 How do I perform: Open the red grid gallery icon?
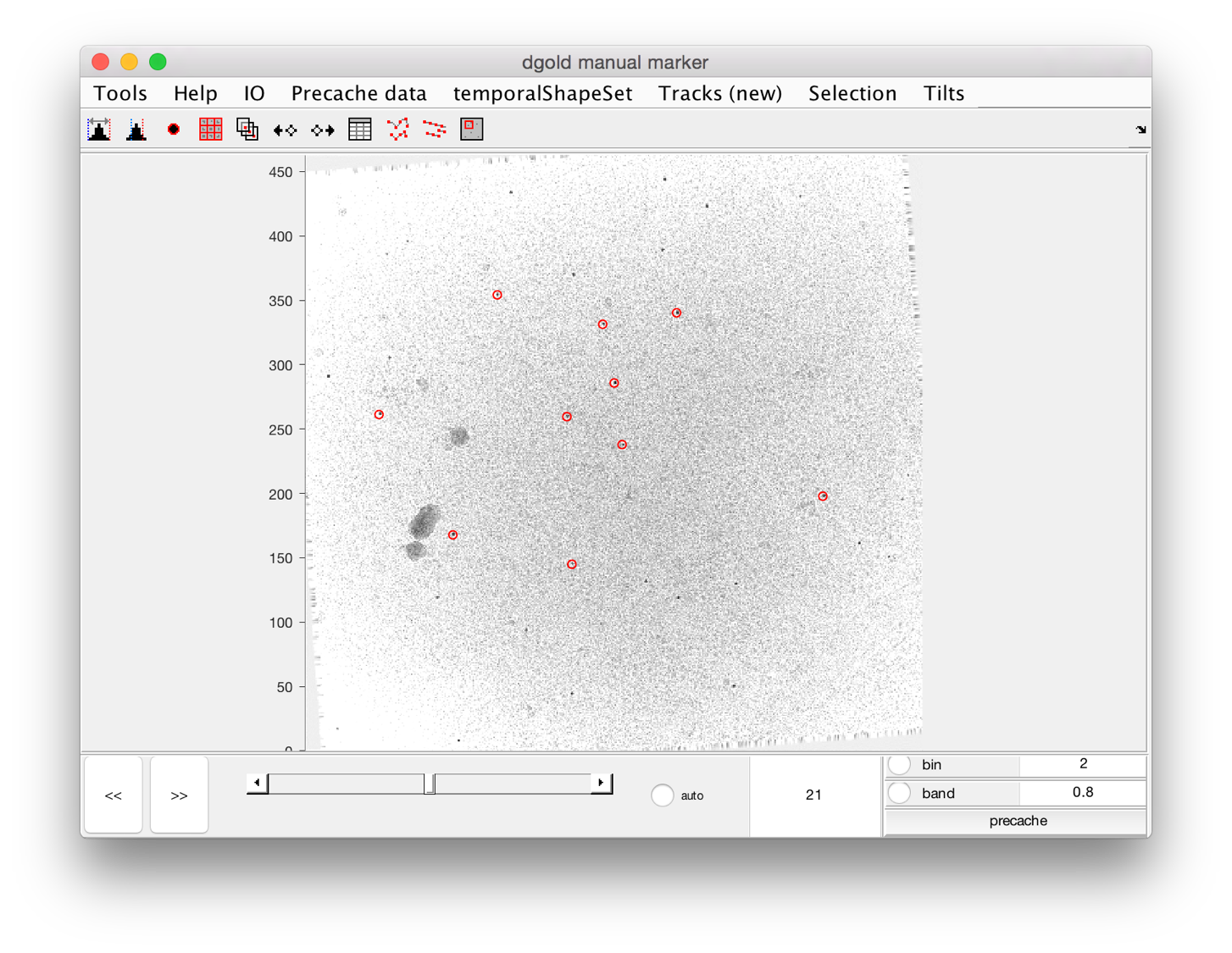click(210, 129)
